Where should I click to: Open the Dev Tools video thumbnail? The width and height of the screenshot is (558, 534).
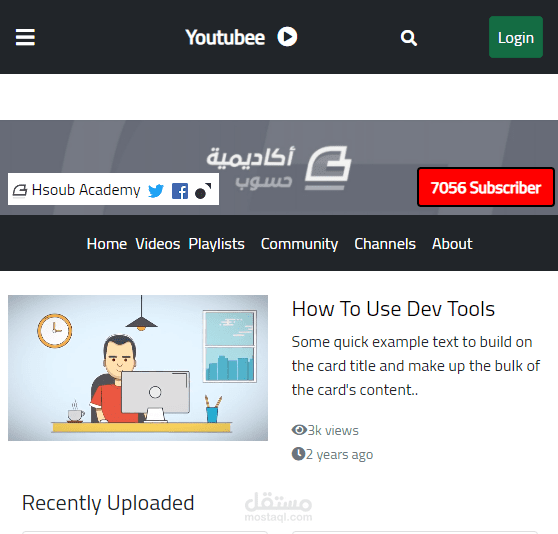[138, 368]
